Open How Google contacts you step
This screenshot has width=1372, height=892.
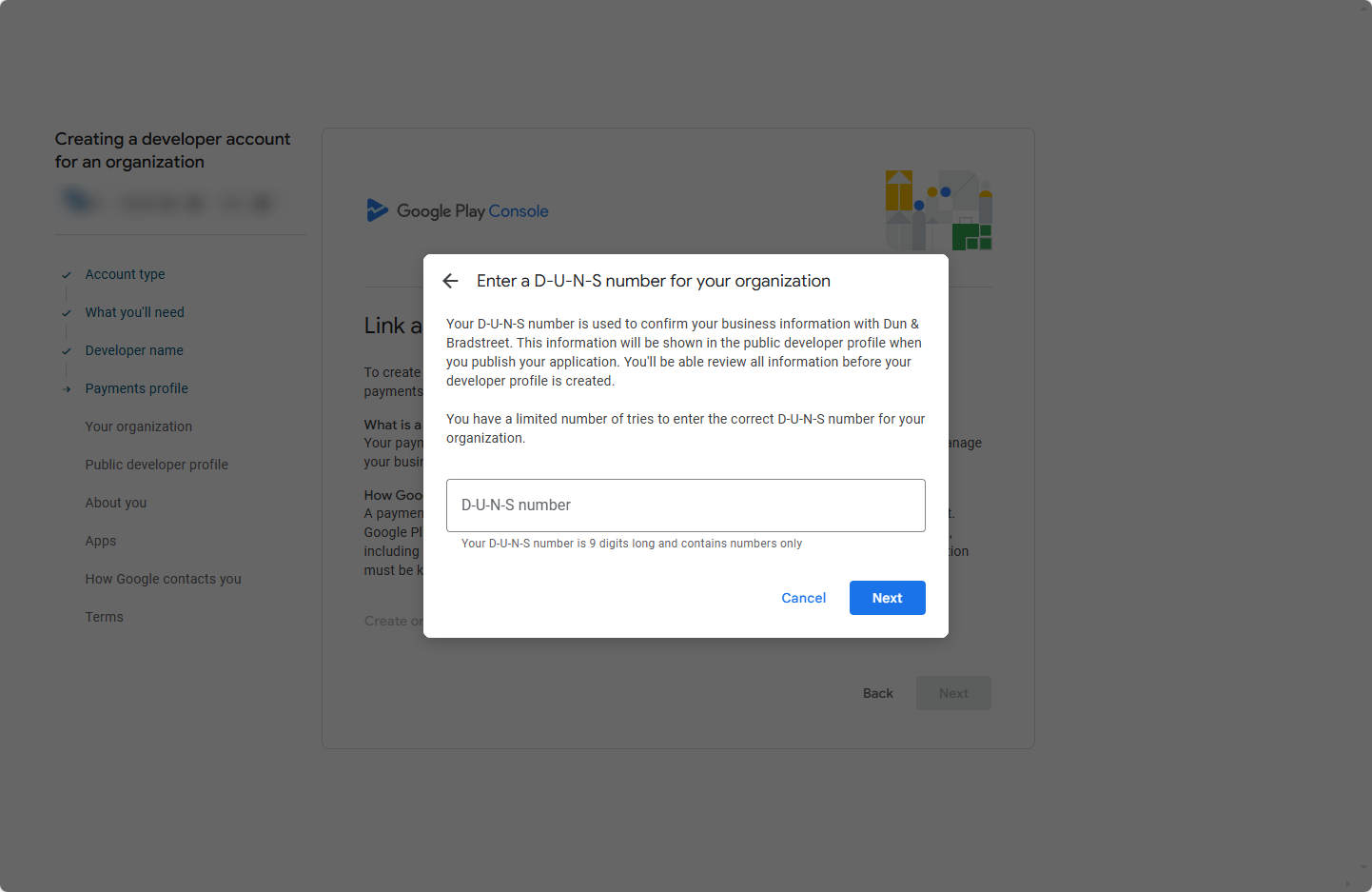click(163, 579)
